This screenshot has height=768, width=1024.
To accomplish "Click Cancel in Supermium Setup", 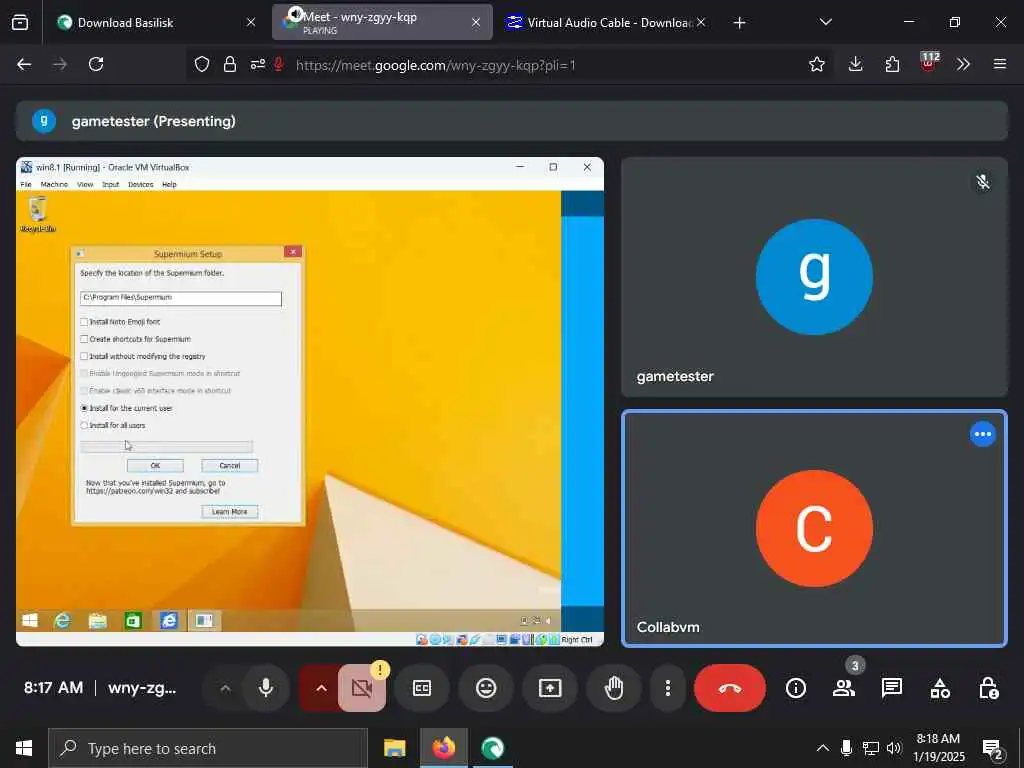I will [230, 466].
